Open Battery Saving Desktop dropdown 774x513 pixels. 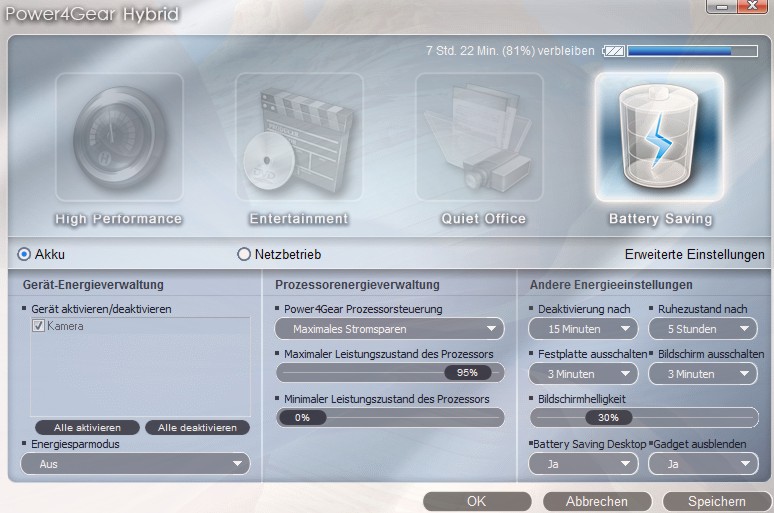[x=583, y=464]
